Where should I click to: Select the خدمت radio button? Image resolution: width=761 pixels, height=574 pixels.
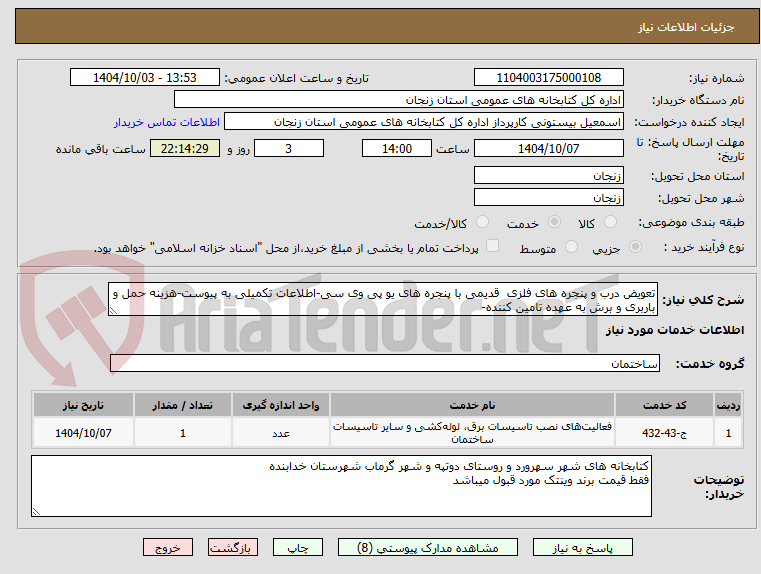coord(554,222)
